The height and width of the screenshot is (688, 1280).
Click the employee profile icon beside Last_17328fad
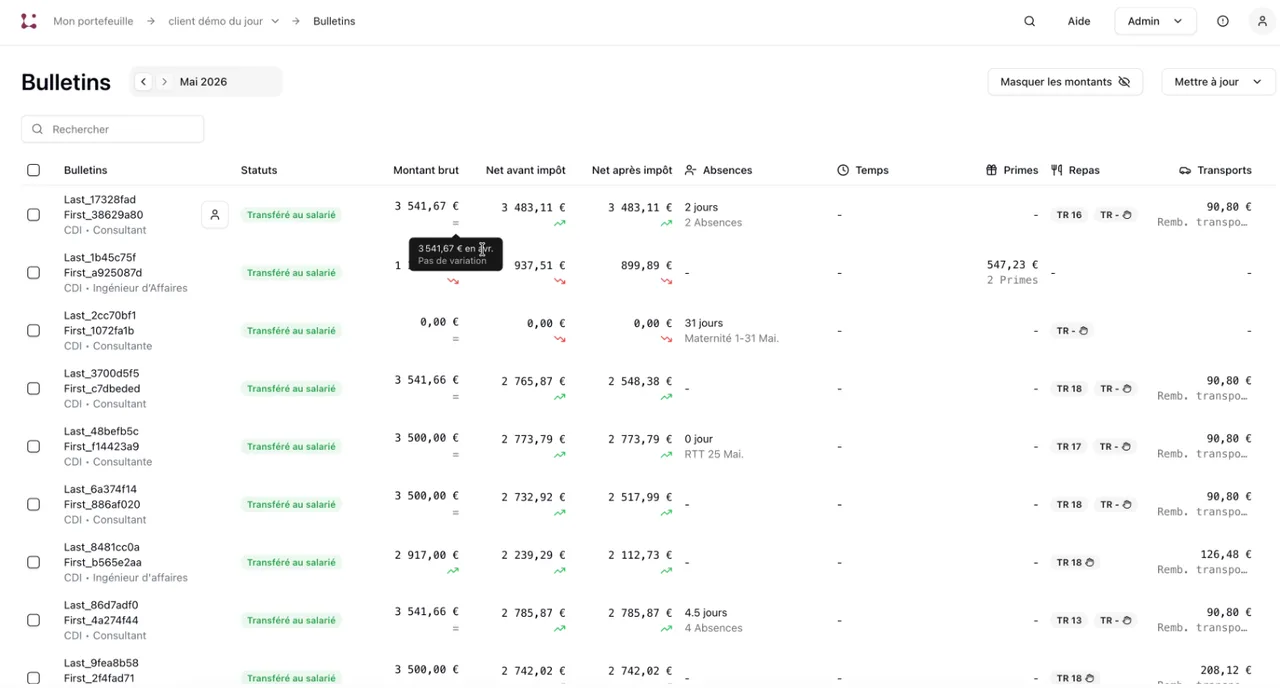coord(215,215)
